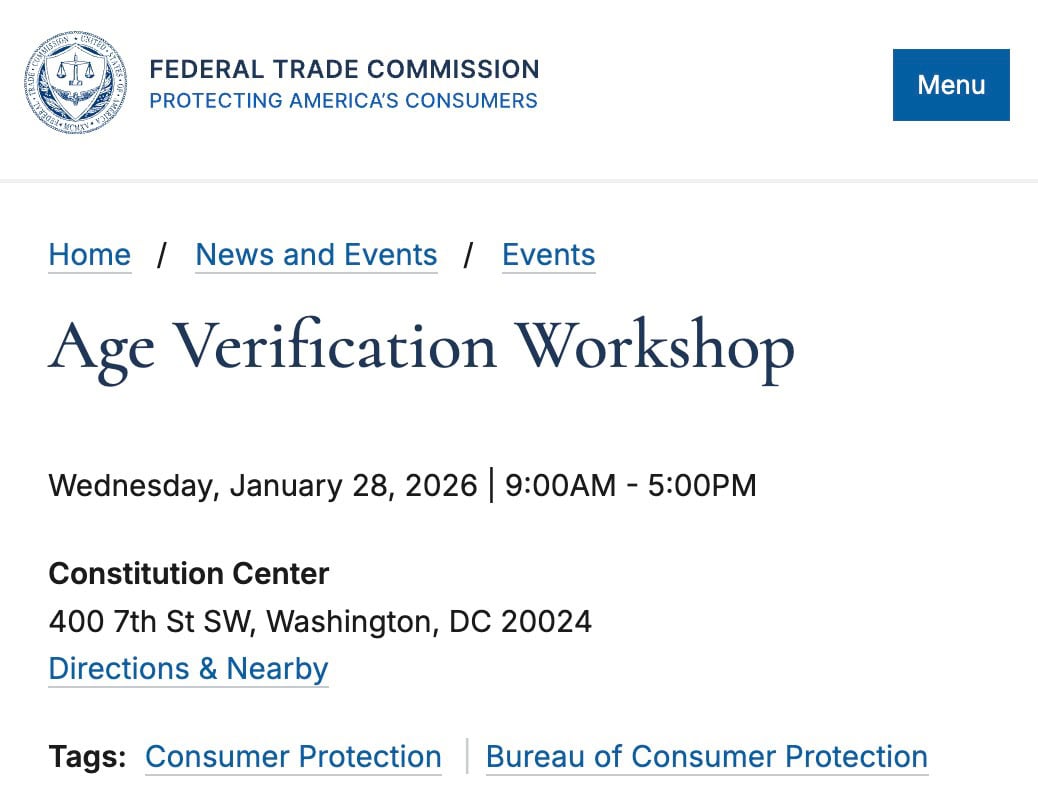Open the Consumer Protection tag
The height and width of the screenshot is (806, 1038).
[293, 757]
